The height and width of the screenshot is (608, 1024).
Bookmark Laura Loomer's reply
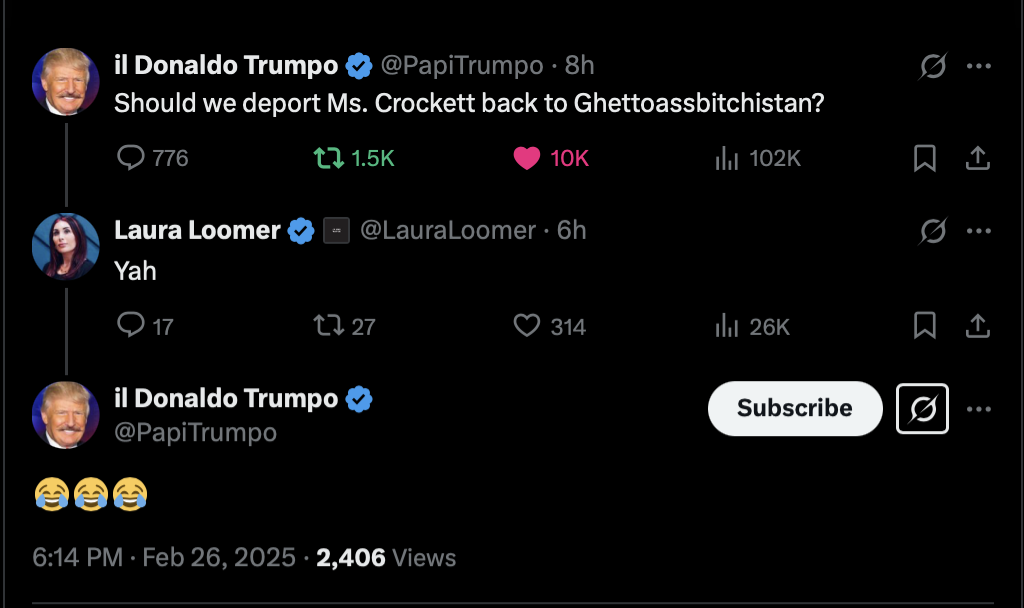tap(925, 326)
